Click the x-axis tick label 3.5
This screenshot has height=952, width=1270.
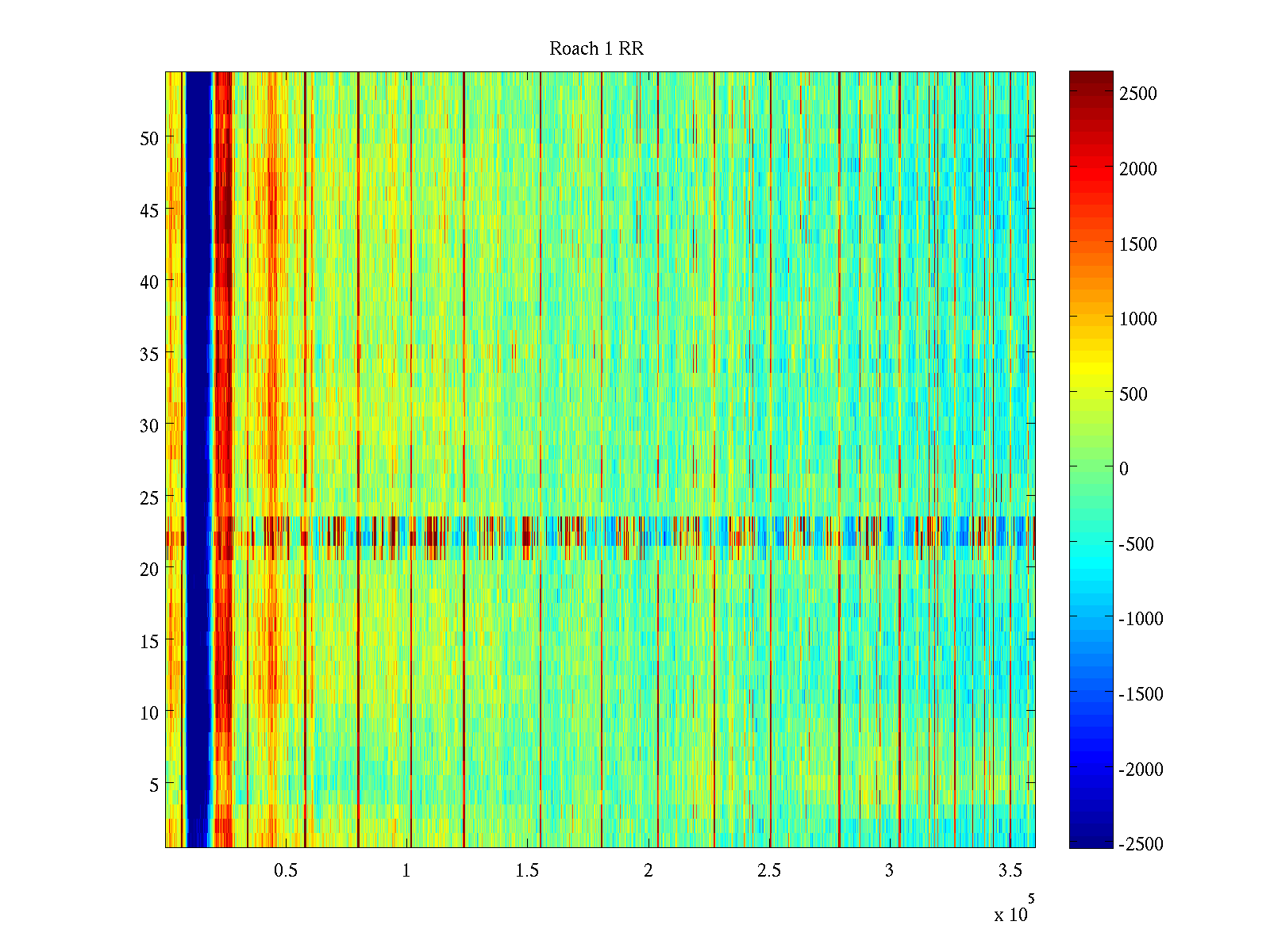pos(1010,871)
